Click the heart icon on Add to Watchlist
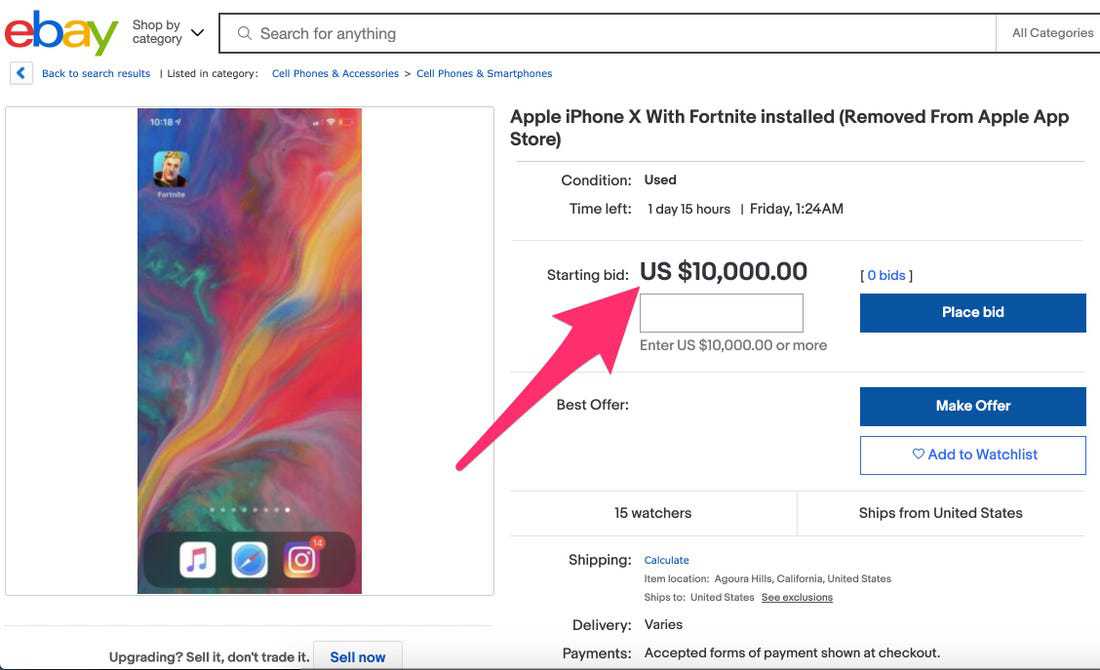This screenshot has width=1100, height=670. [918, 454]
